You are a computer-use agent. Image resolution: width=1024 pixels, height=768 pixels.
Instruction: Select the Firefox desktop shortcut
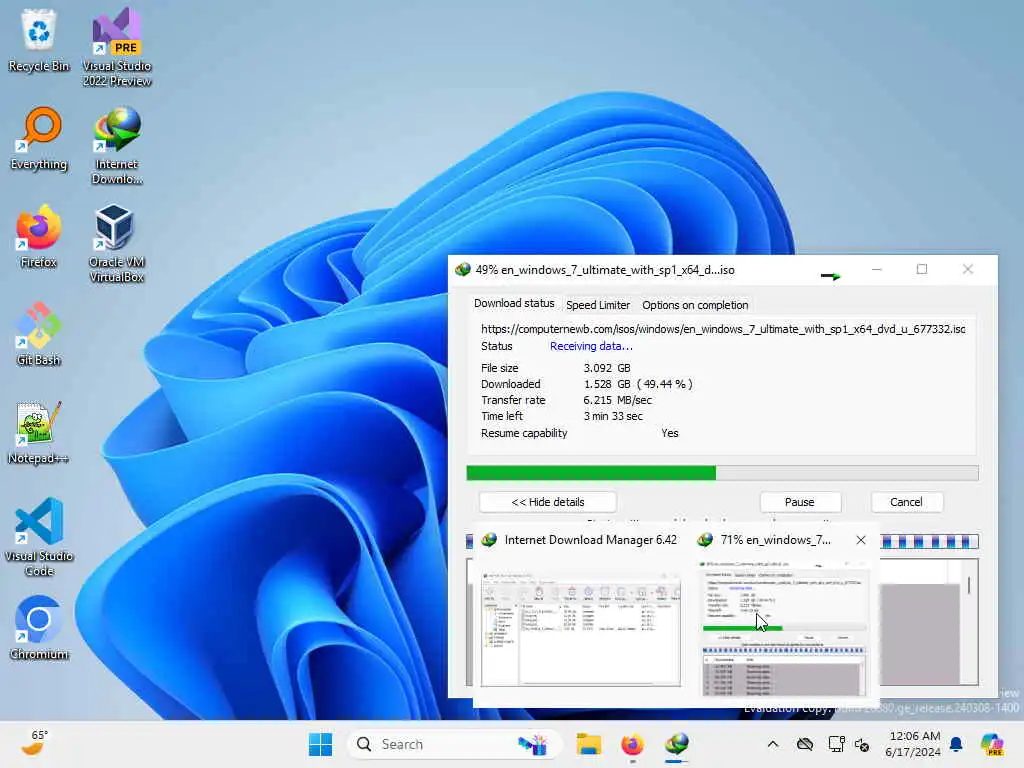(39, 236)
